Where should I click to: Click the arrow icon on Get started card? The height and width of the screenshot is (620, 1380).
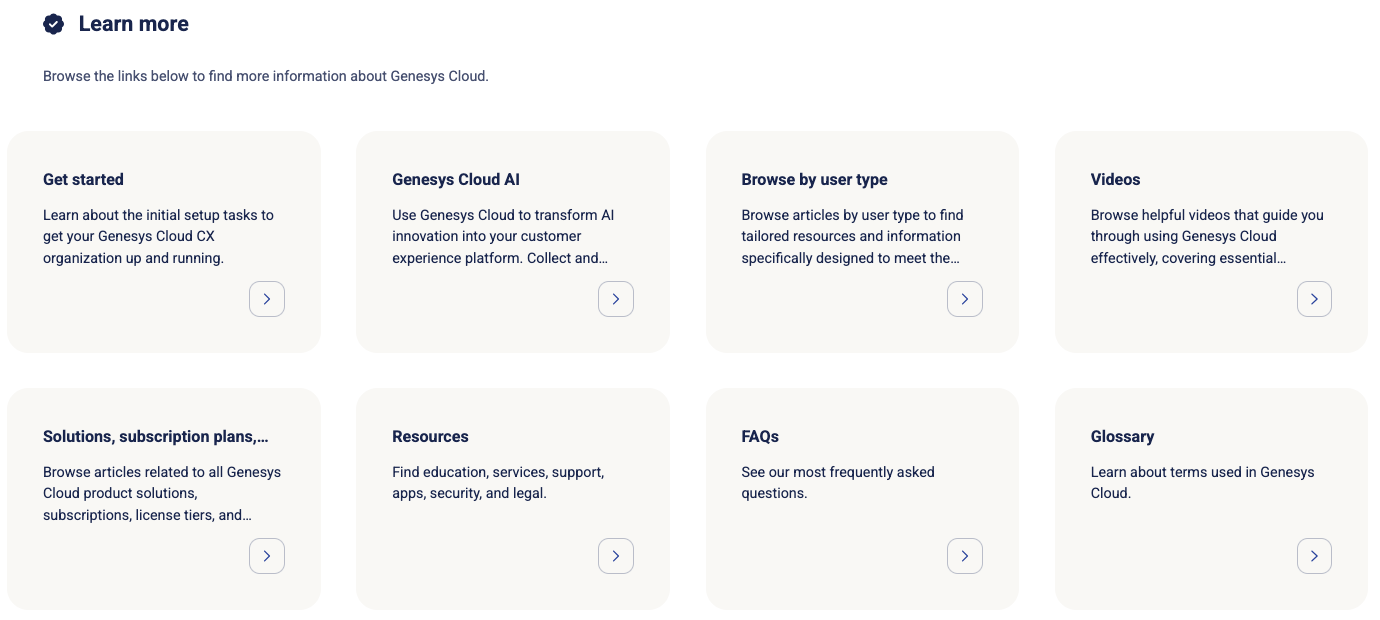click(267, 299)
